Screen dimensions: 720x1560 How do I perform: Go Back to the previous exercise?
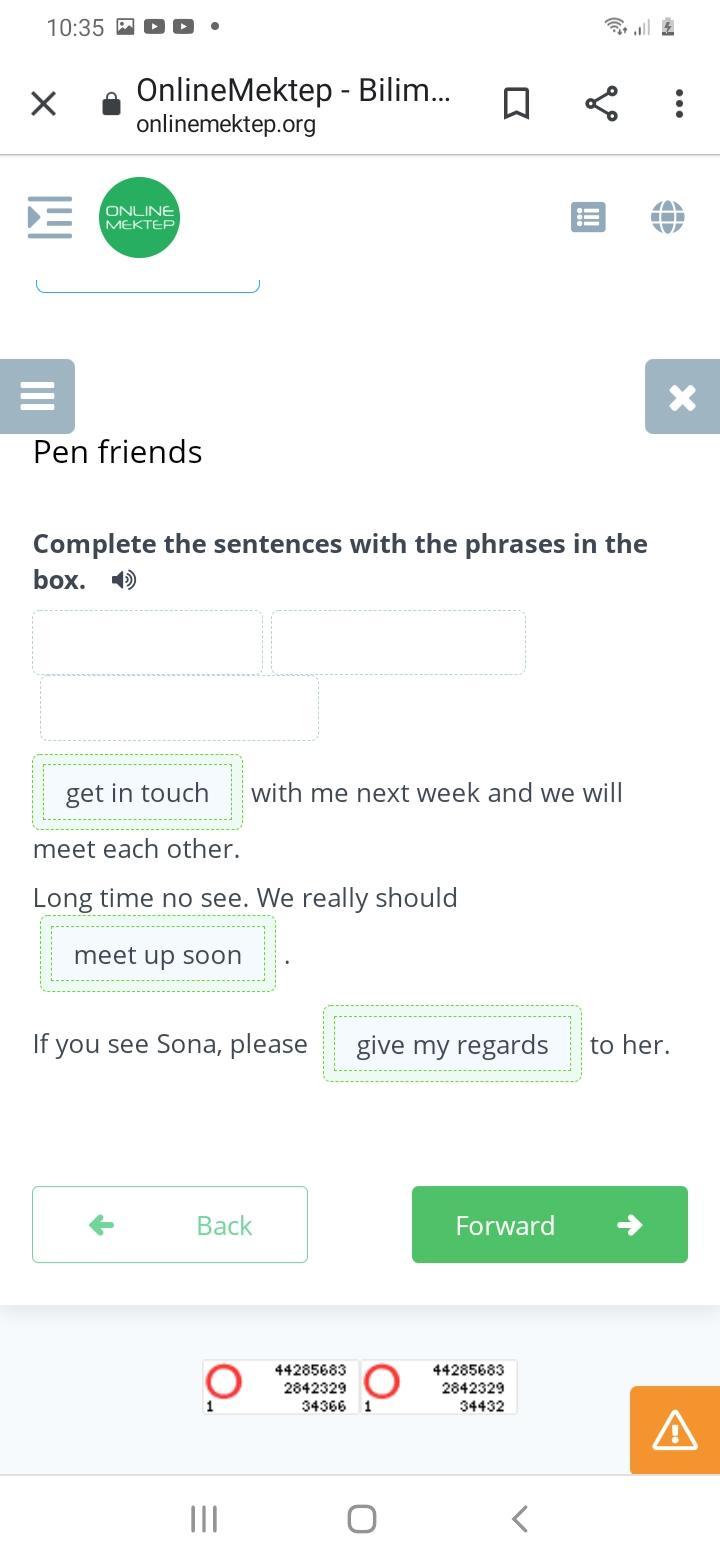point(170,1224)
